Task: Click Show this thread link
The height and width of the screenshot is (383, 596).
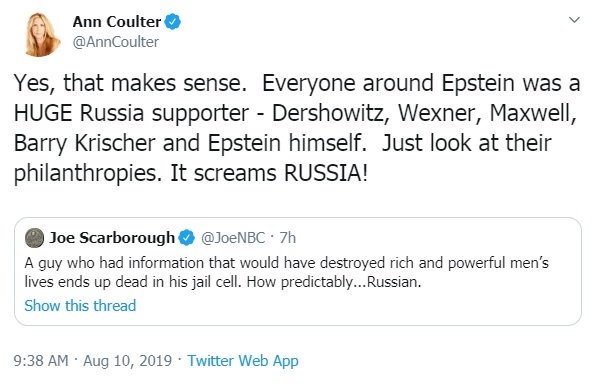Action: 80,306
